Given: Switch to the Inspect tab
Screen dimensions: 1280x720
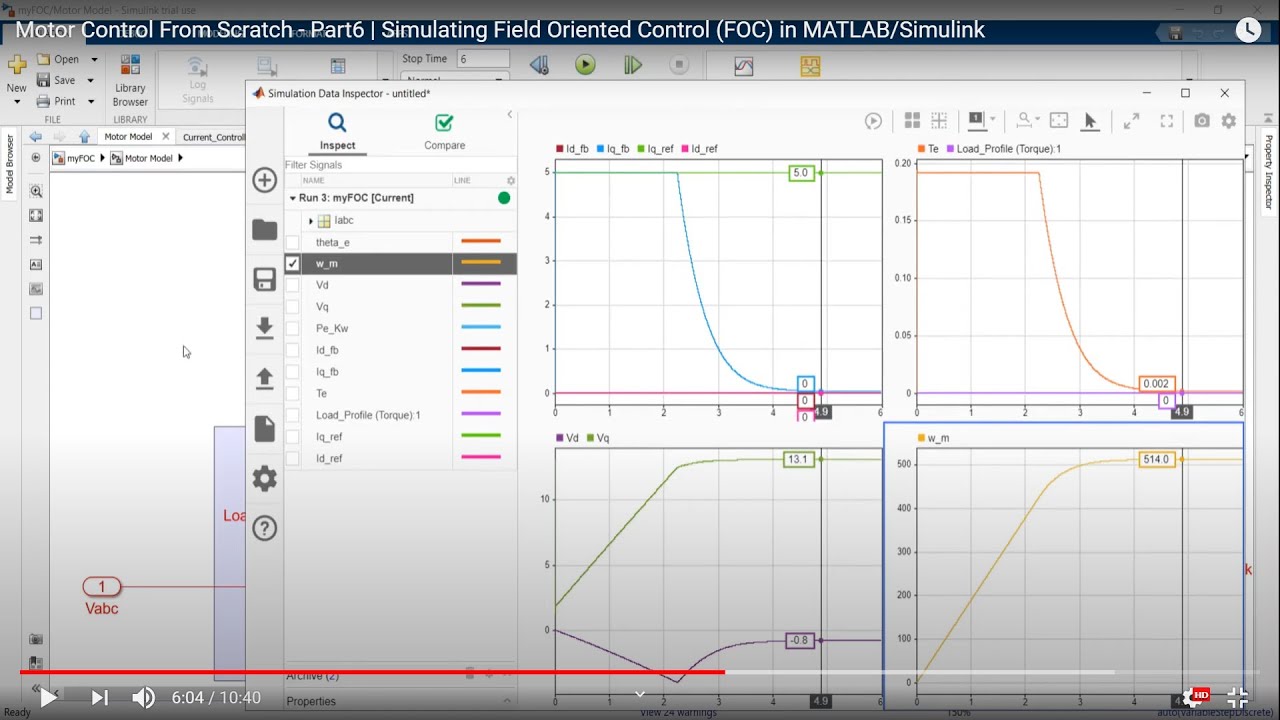Looking at the screenshot, I should 337,131.
